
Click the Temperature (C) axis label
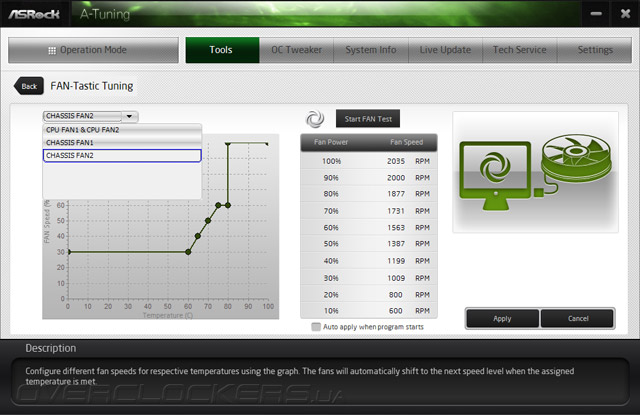168,315
